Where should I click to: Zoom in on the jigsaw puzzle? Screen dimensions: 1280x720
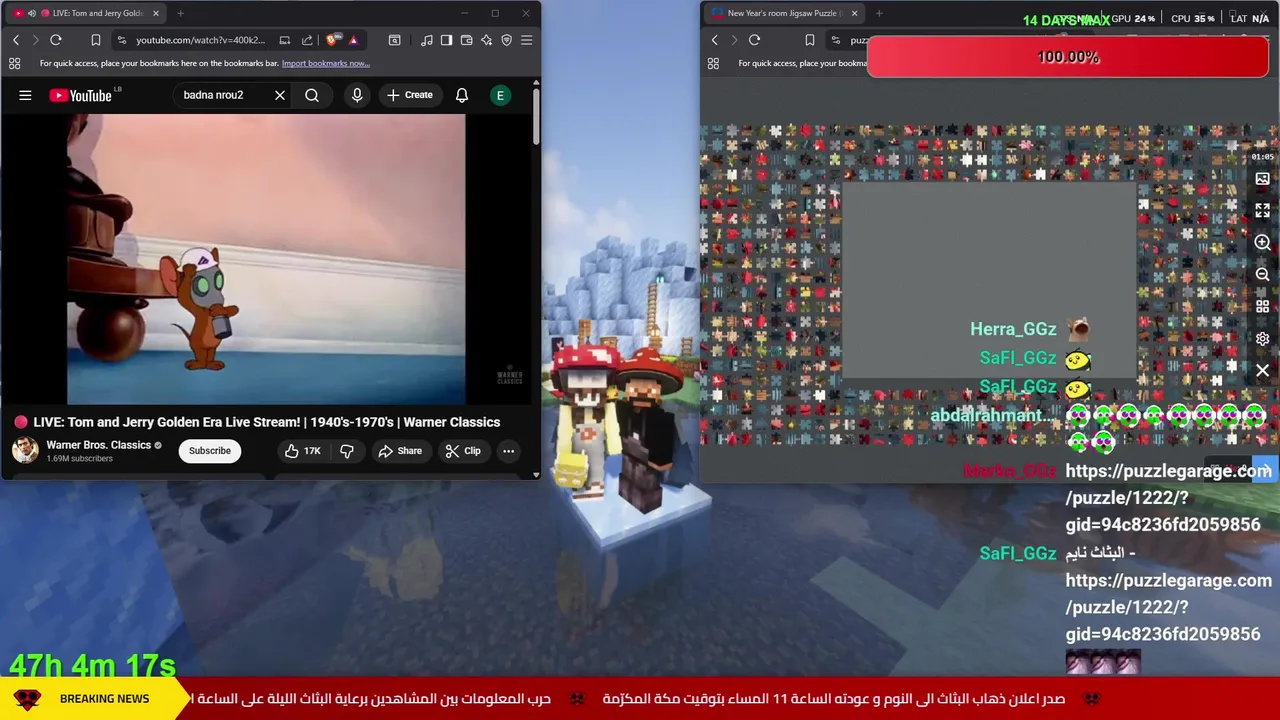pyautogui.click(x=1262, y=242)
